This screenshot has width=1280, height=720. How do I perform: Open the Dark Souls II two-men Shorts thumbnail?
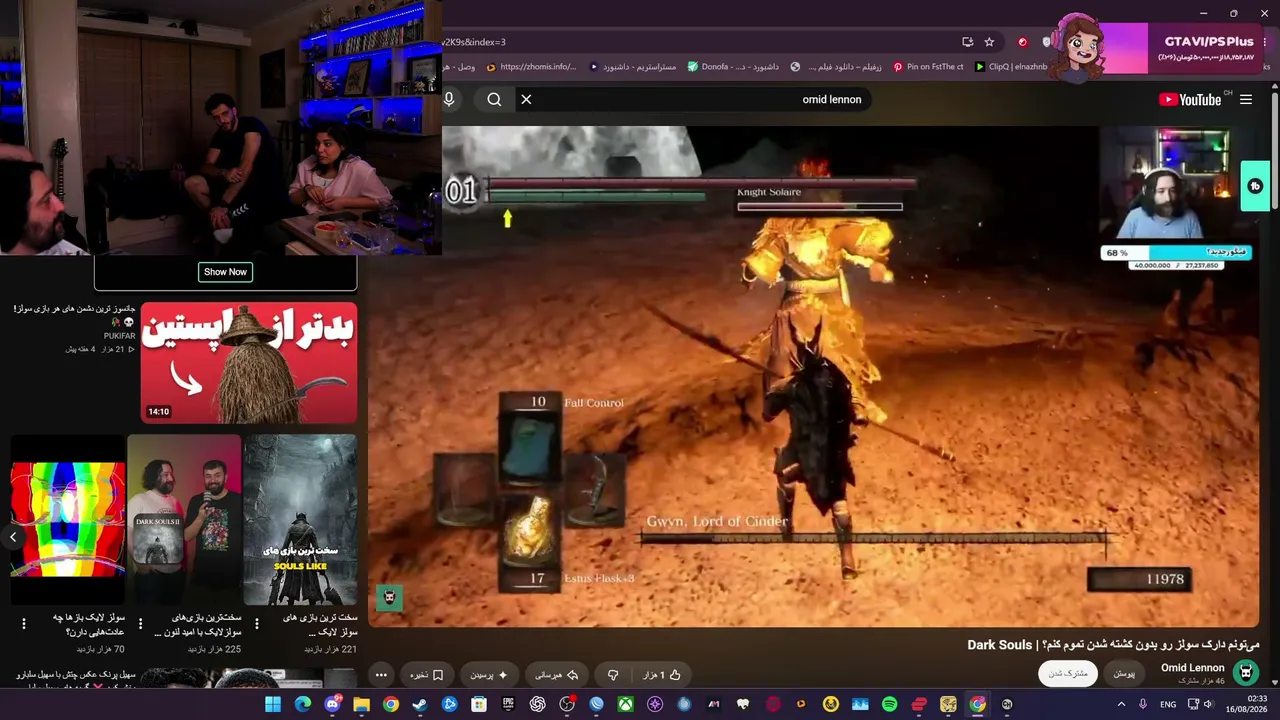click(184, 520)
